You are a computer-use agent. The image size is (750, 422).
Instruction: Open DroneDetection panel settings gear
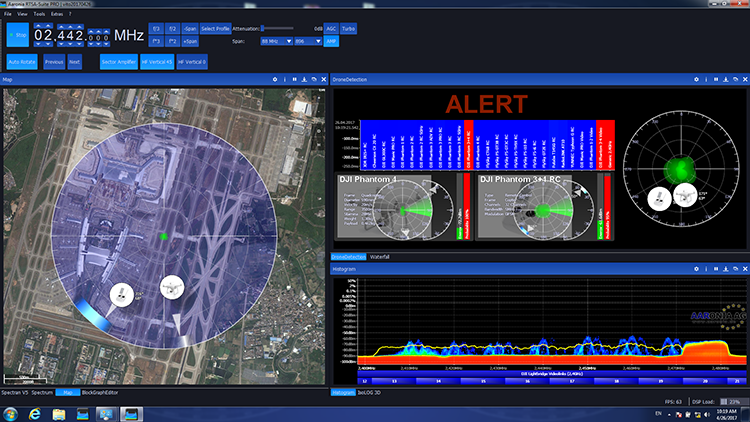(696, 79)
